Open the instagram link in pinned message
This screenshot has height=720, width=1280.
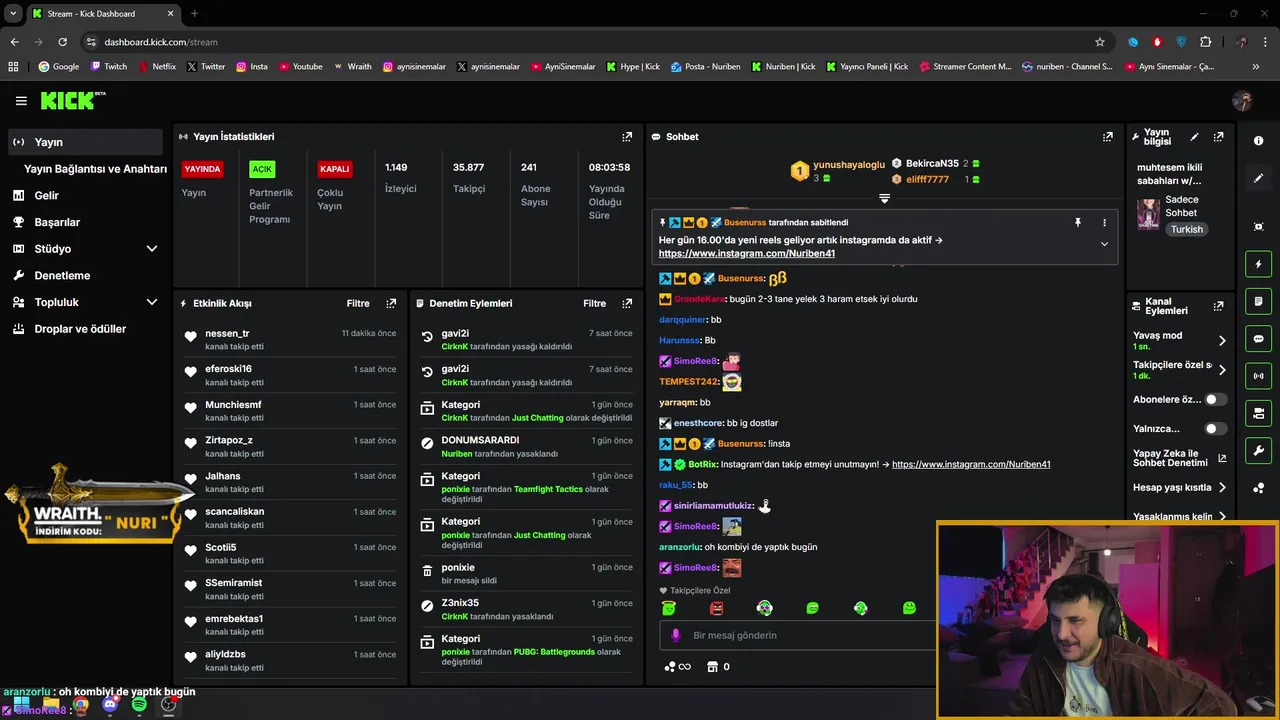746,254
